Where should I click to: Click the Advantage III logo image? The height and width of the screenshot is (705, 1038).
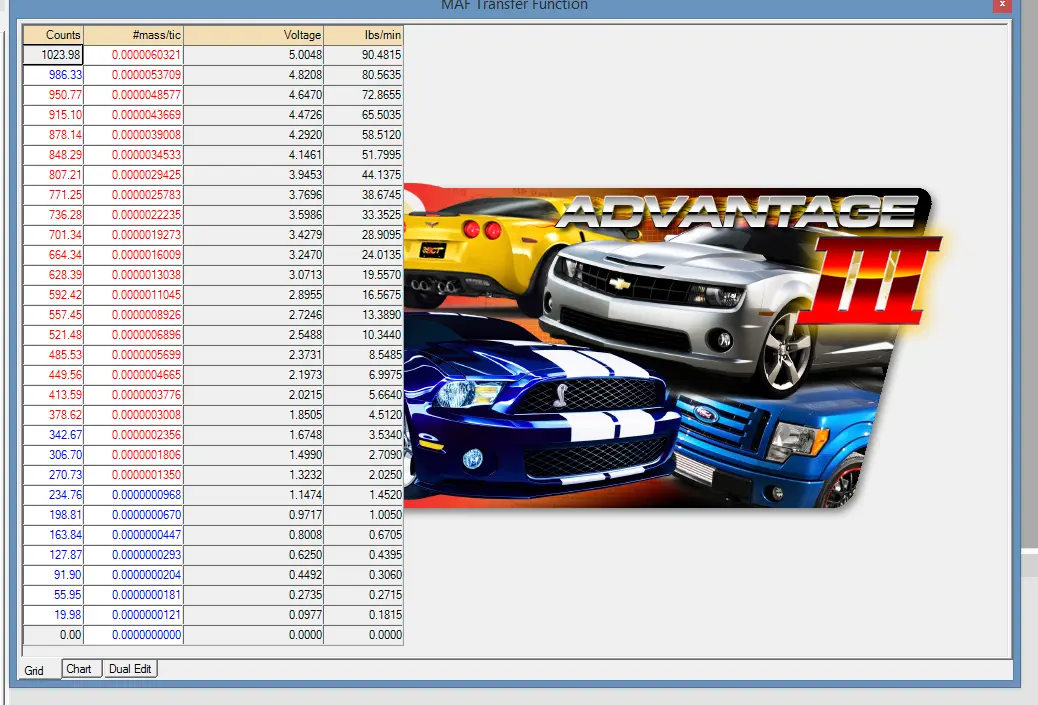point(672,347)
